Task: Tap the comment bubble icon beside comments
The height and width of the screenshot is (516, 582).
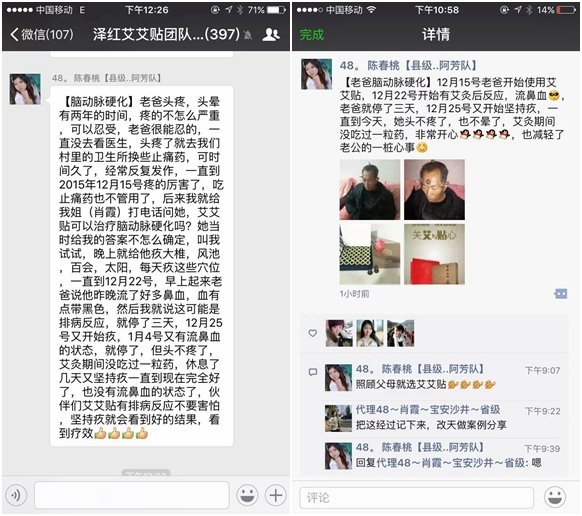Action: pos(313,372)
